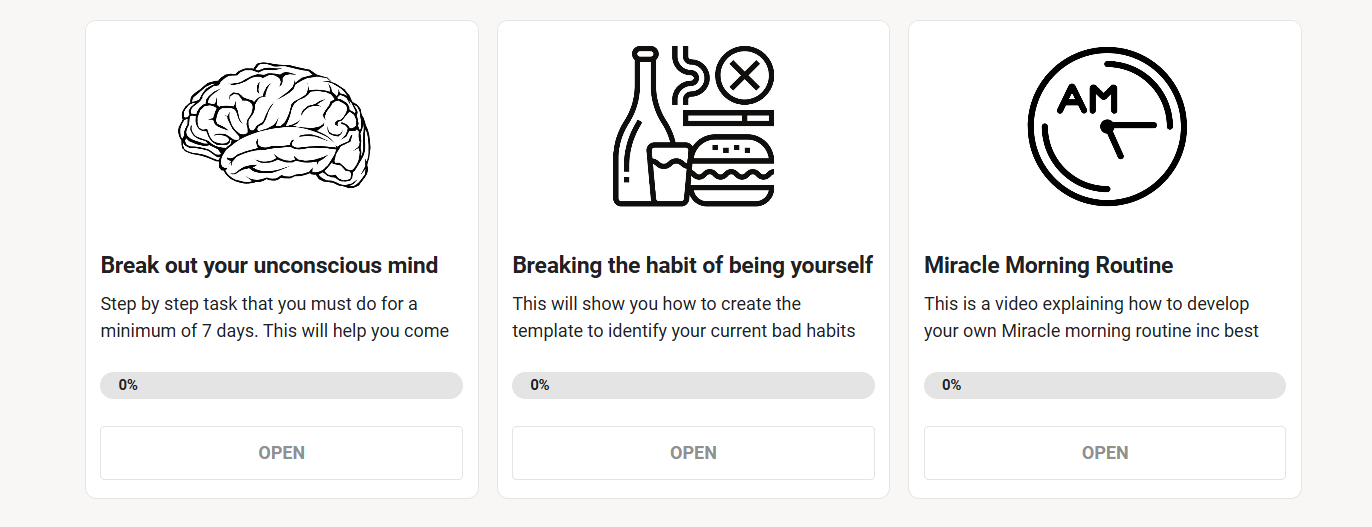Click the progress bar under unconscious mind card
Screen dimensions: 1372x527
[281, 385]
